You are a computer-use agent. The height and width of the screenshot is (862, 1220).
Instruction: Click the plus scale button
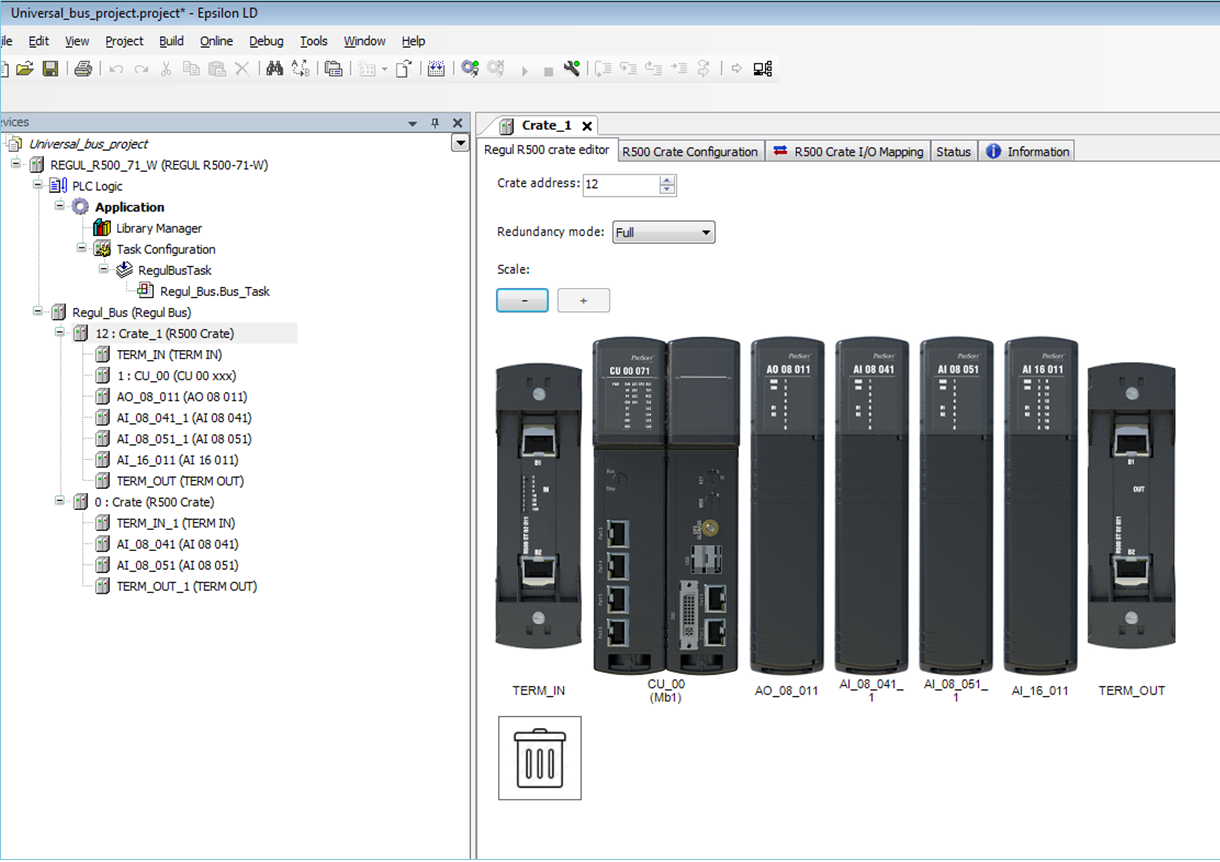[x=583, y=300]
